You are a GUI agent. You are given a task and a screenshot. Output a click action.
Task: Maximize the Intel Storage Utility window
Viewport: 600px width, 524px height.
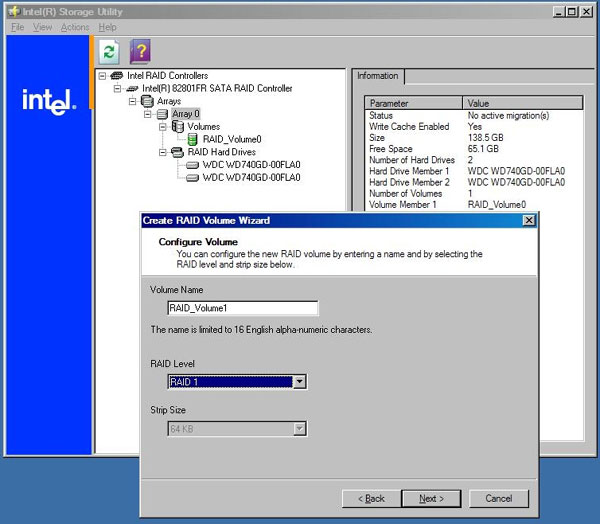coord(572,12)
